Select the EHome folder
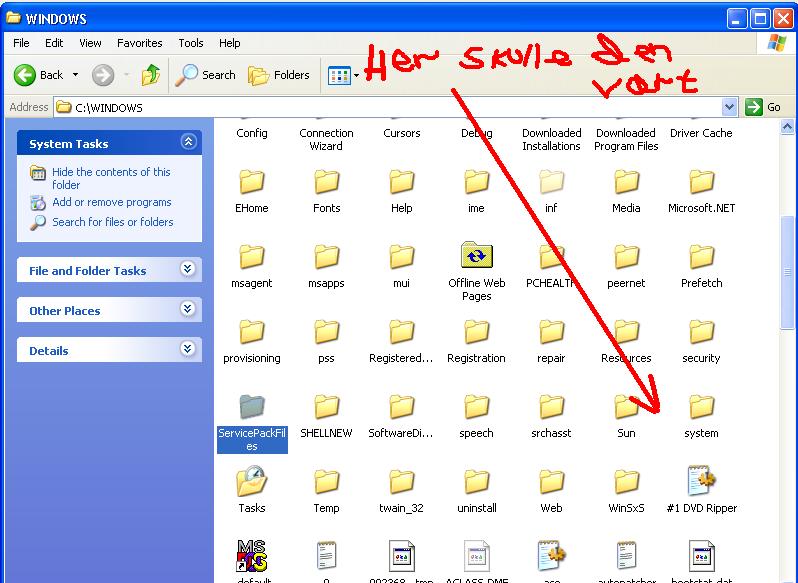 click(x=251, y=192)
